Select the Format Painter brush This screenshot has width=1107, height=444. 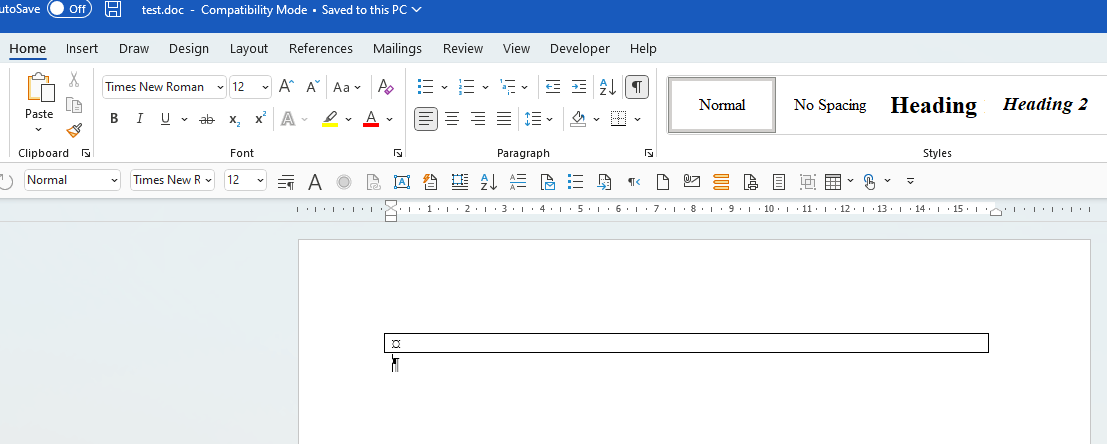(x=74, y=131)
